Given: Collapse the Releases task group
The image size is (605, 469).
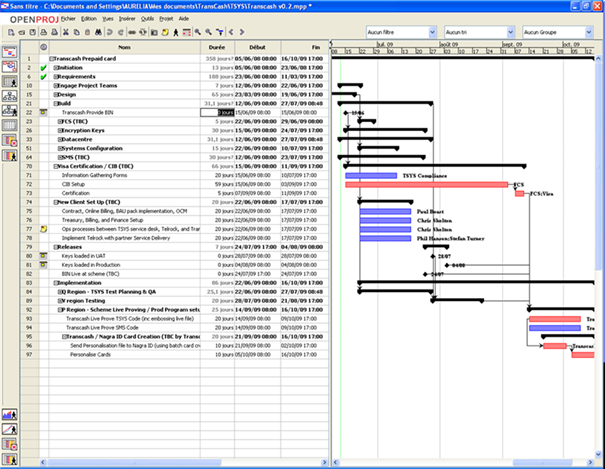Looking at the screenshot, I should pos(56,247).
